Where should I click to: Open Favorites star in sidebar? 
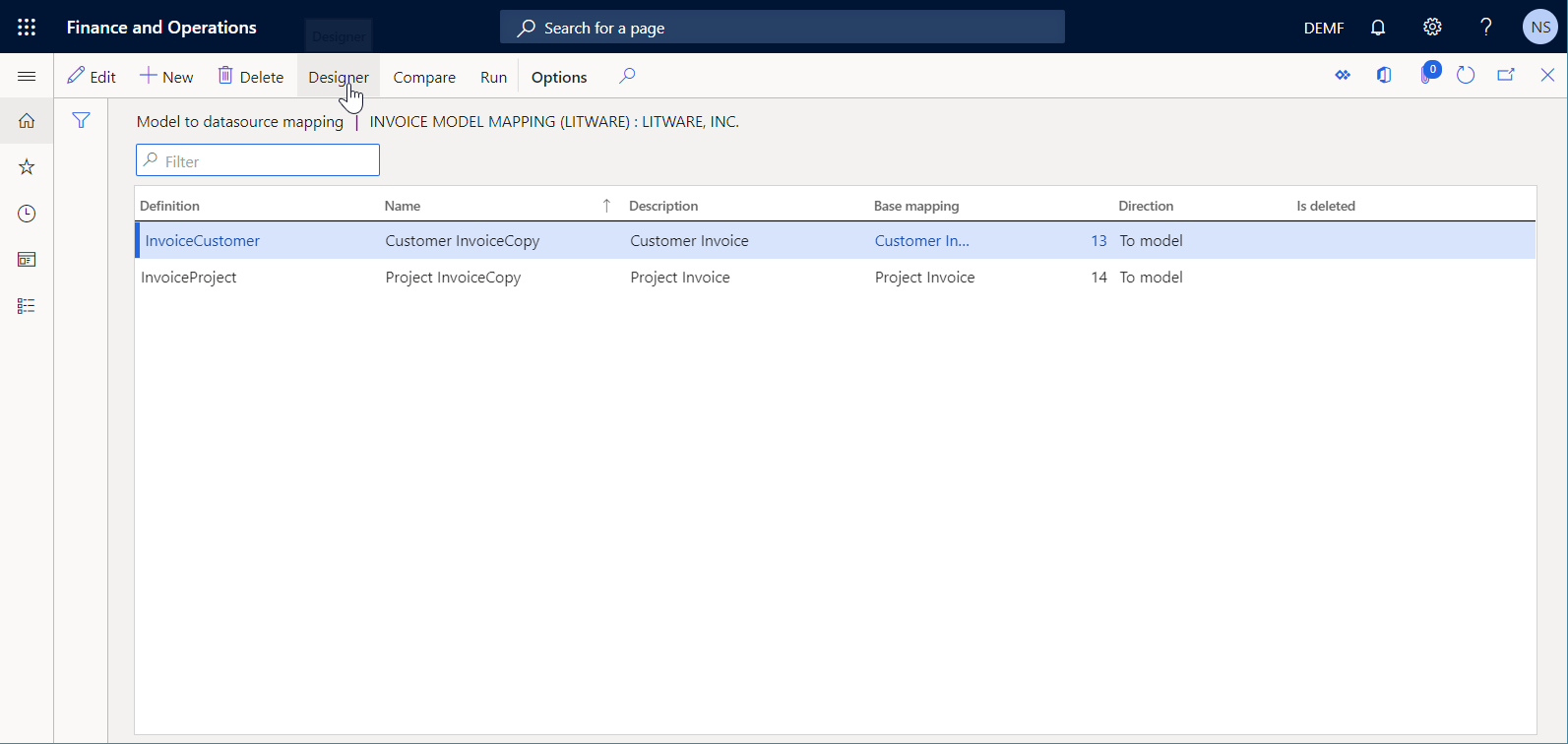27,167
